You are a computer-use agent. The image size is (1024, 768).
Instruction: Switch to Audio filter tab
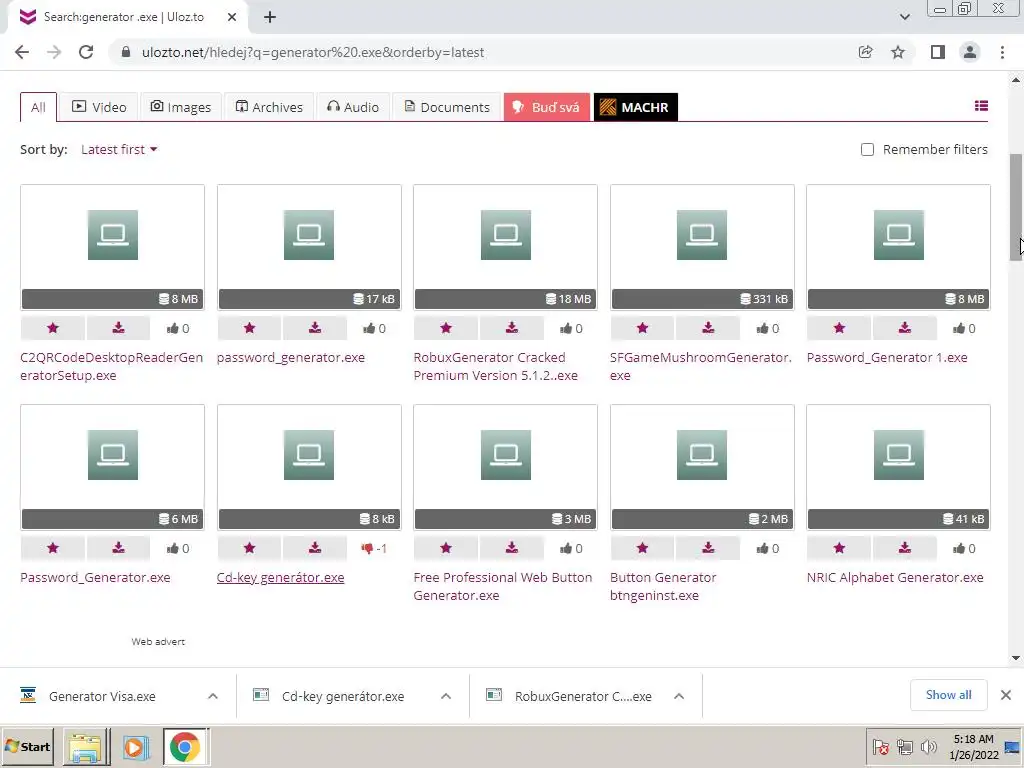[353, 107]
